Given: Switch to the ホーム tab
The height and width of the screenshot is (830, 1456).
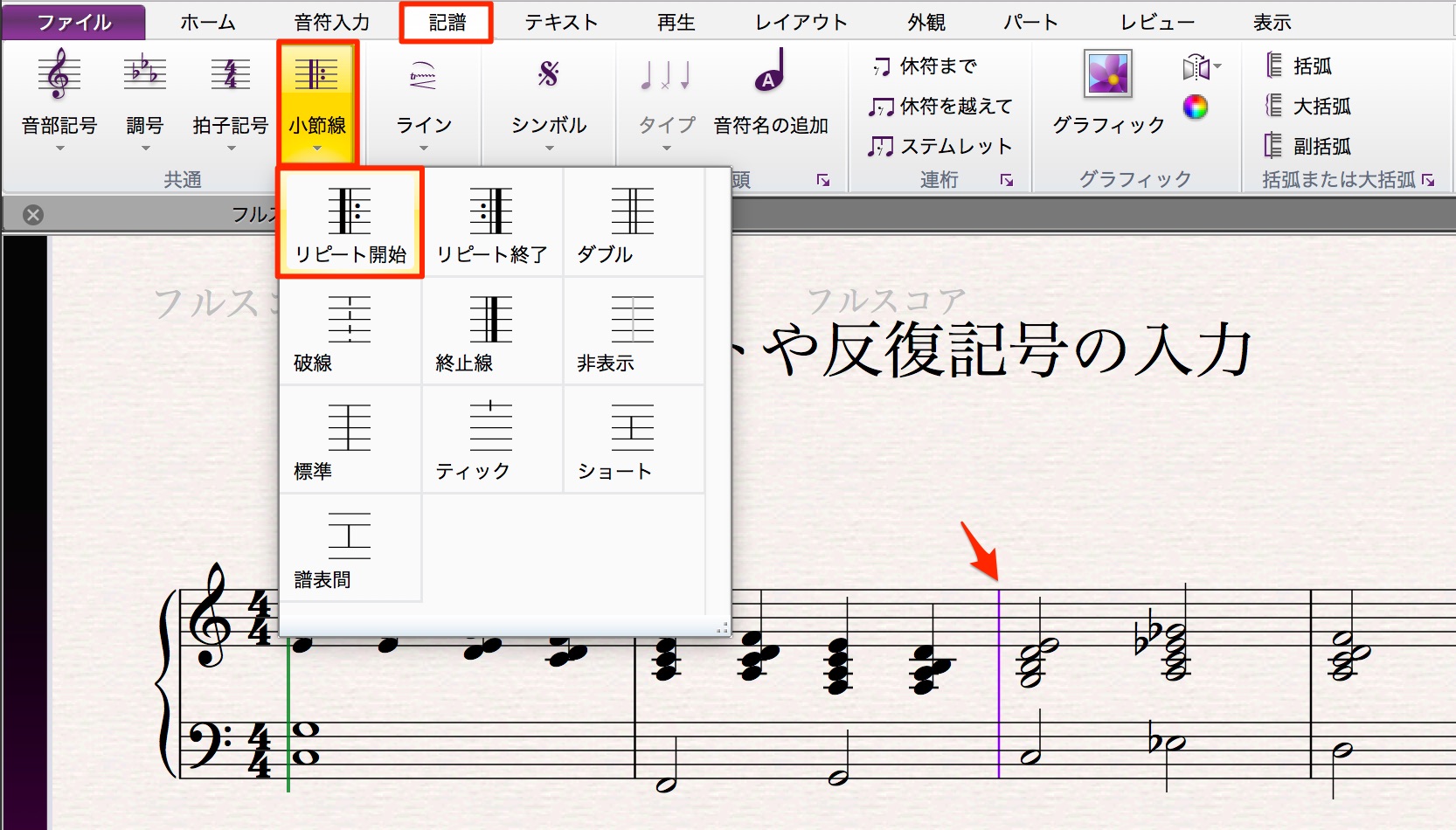Looking at the screenshot, I should (208, 22).
